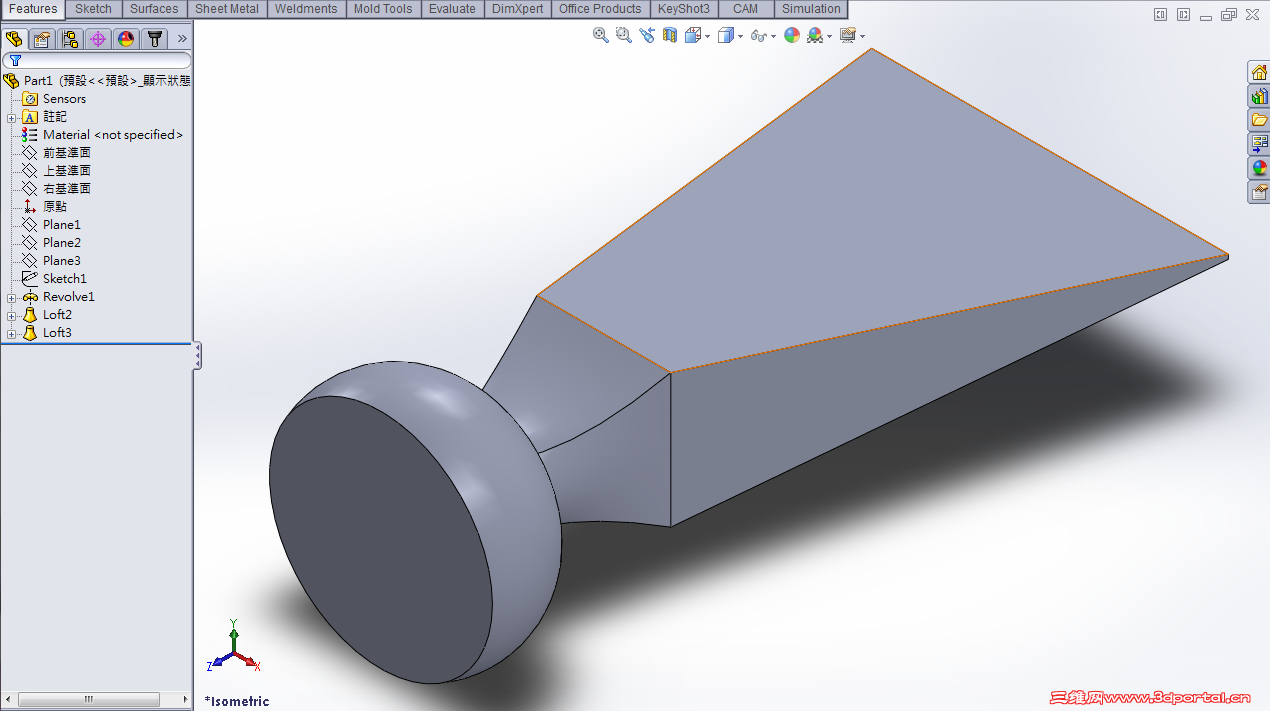Open the Weldments tab
The image size is (1270, 711).
click(x=306, y=9)
